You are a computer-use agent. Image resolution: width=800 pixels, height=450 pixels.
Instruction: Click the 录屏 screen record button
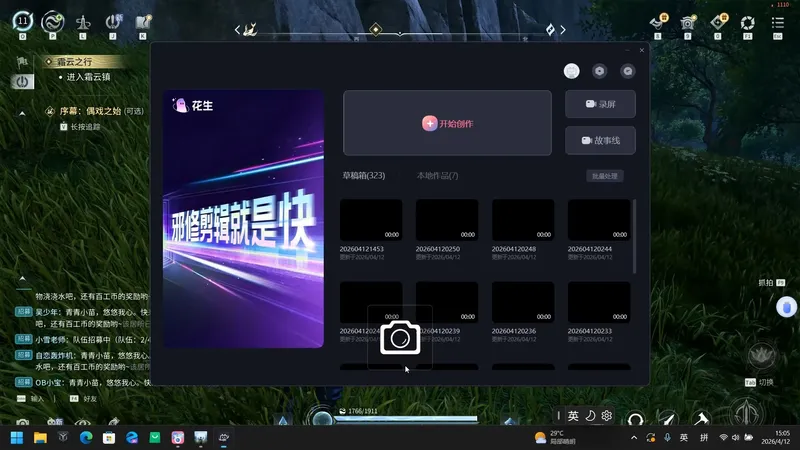601,104
